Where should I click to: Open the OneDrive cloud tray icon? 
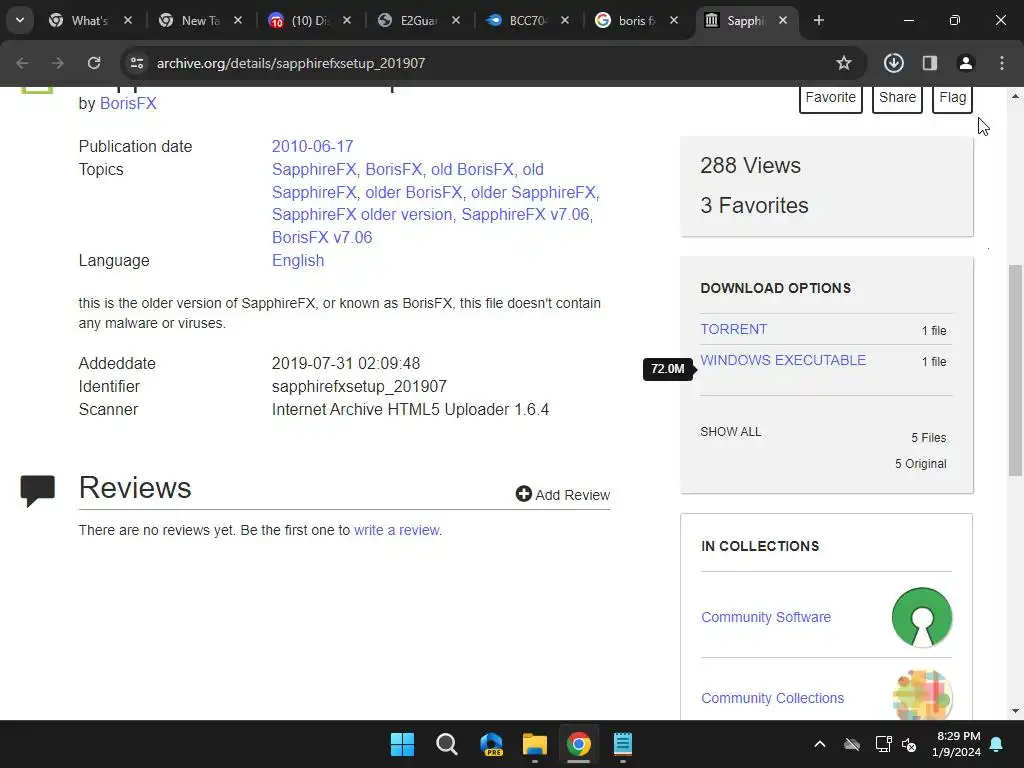tap(852, 744)
